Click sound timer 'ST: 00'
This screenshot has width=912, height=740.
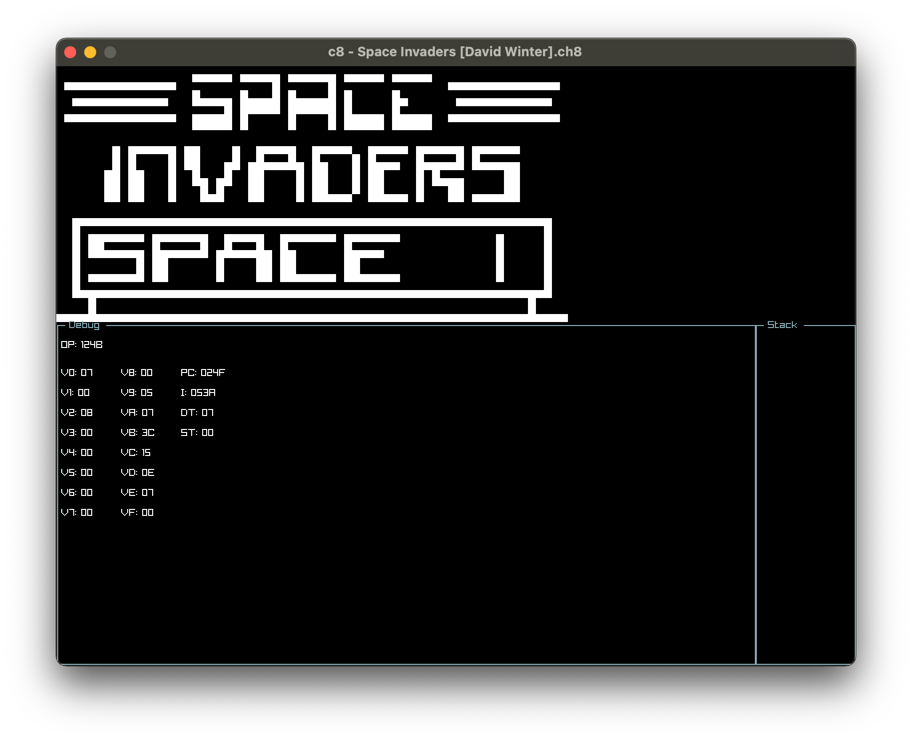click(197, 432)
